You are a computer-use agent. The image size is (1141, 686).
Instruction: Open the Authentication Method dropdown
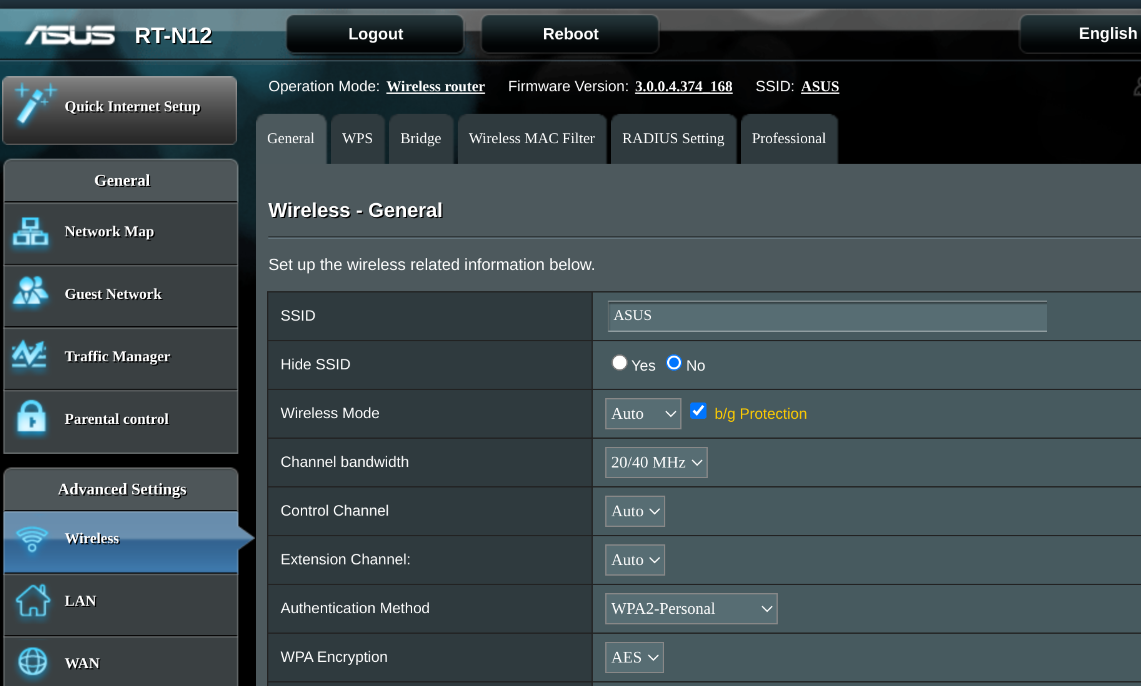click(691, 608)
